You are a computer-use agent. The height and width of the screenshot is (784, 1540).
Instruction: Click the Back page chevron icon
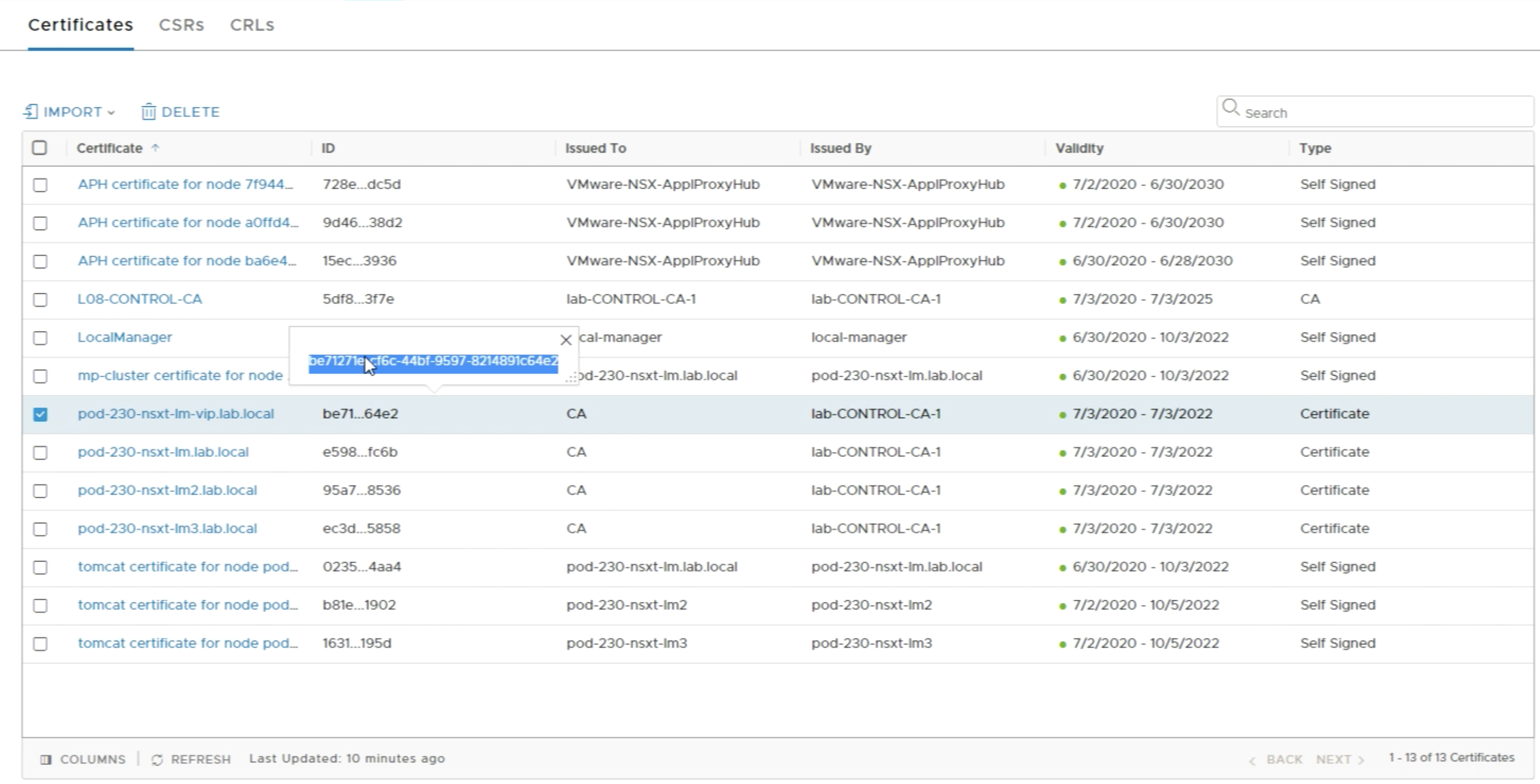point(1252,760)
